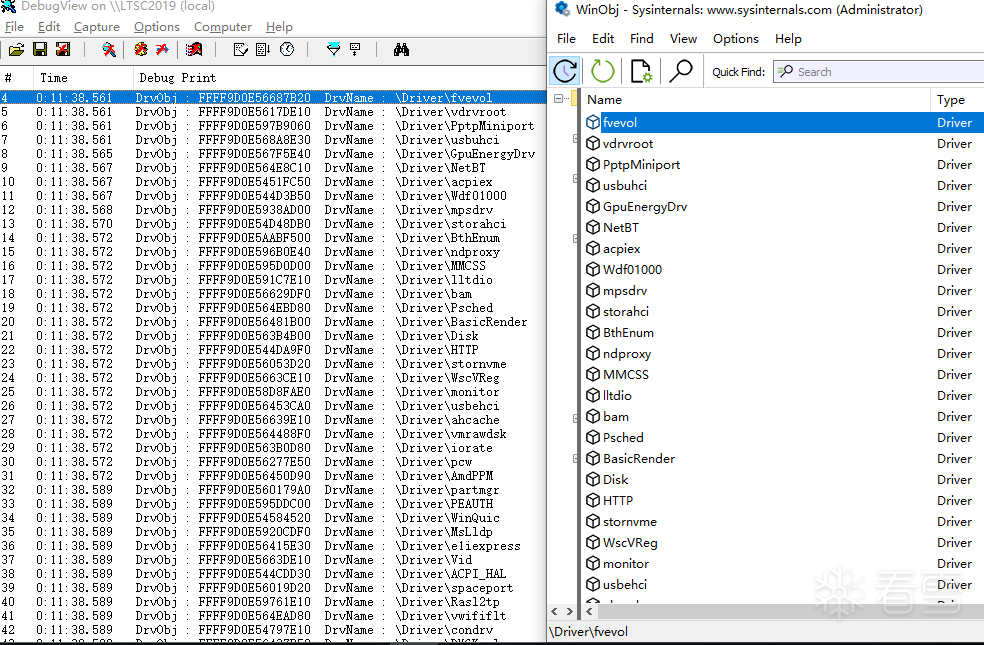This screenshot has width=984, height=645.
Task: Collapse the root tree node in WinObj
Action: tap(559, 99)
